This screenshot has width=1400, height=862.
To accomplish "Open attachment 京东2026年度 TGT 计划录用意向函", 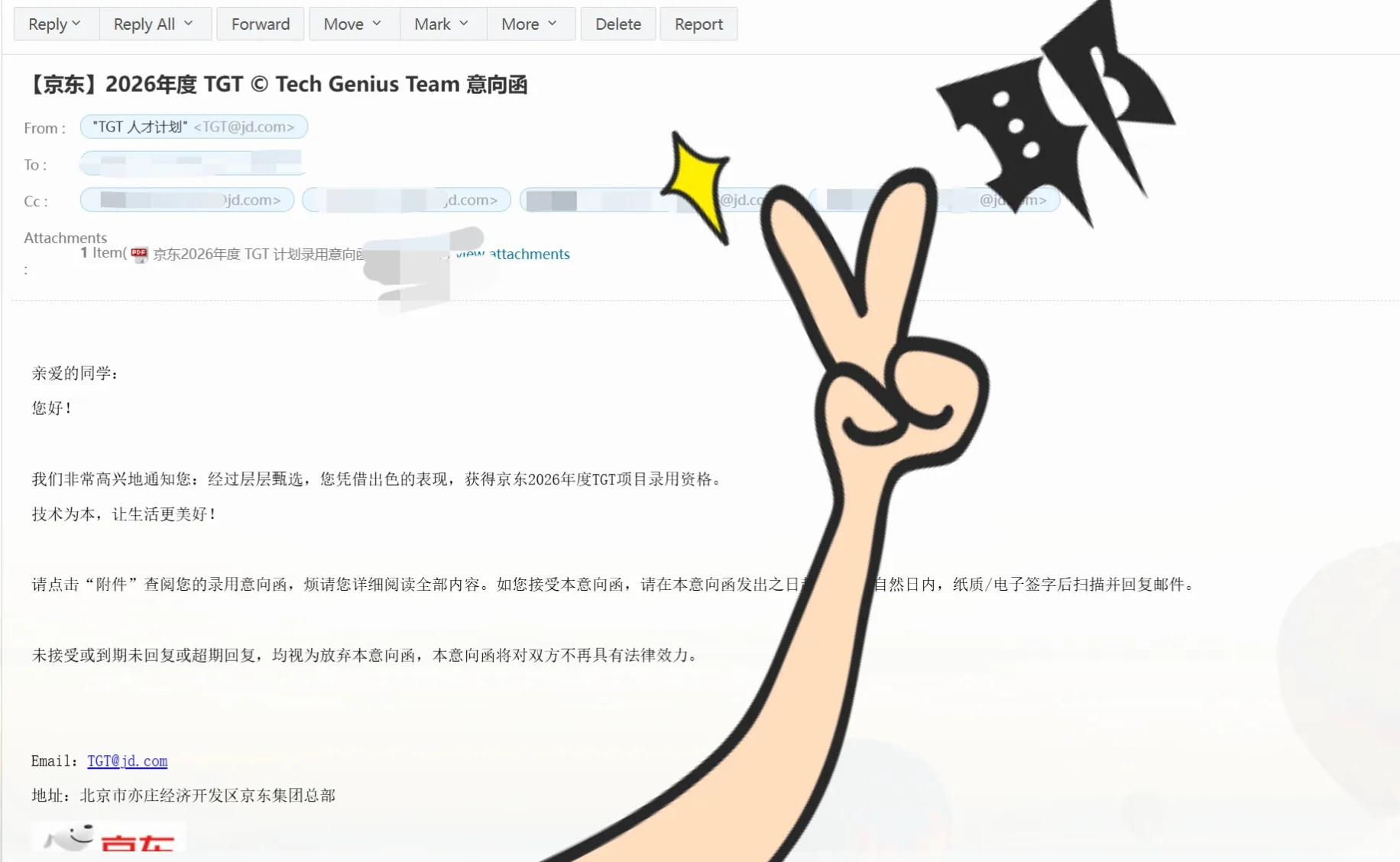I will tap(258, 254).
